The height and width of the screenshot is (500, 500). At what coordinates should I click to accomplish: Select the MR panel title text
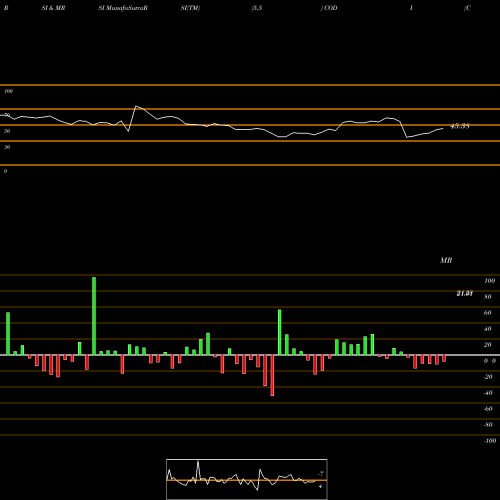pyautogui.click(x=446, y=260)
